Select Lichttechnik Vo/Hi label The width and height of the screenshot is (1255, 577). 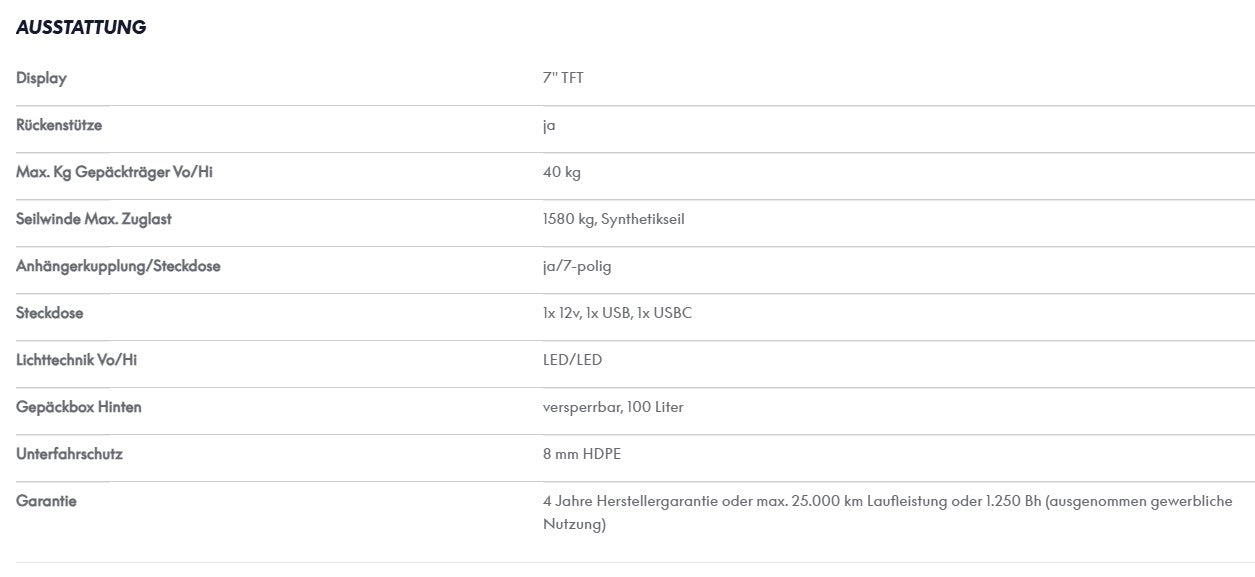click(x=76, y=360)
